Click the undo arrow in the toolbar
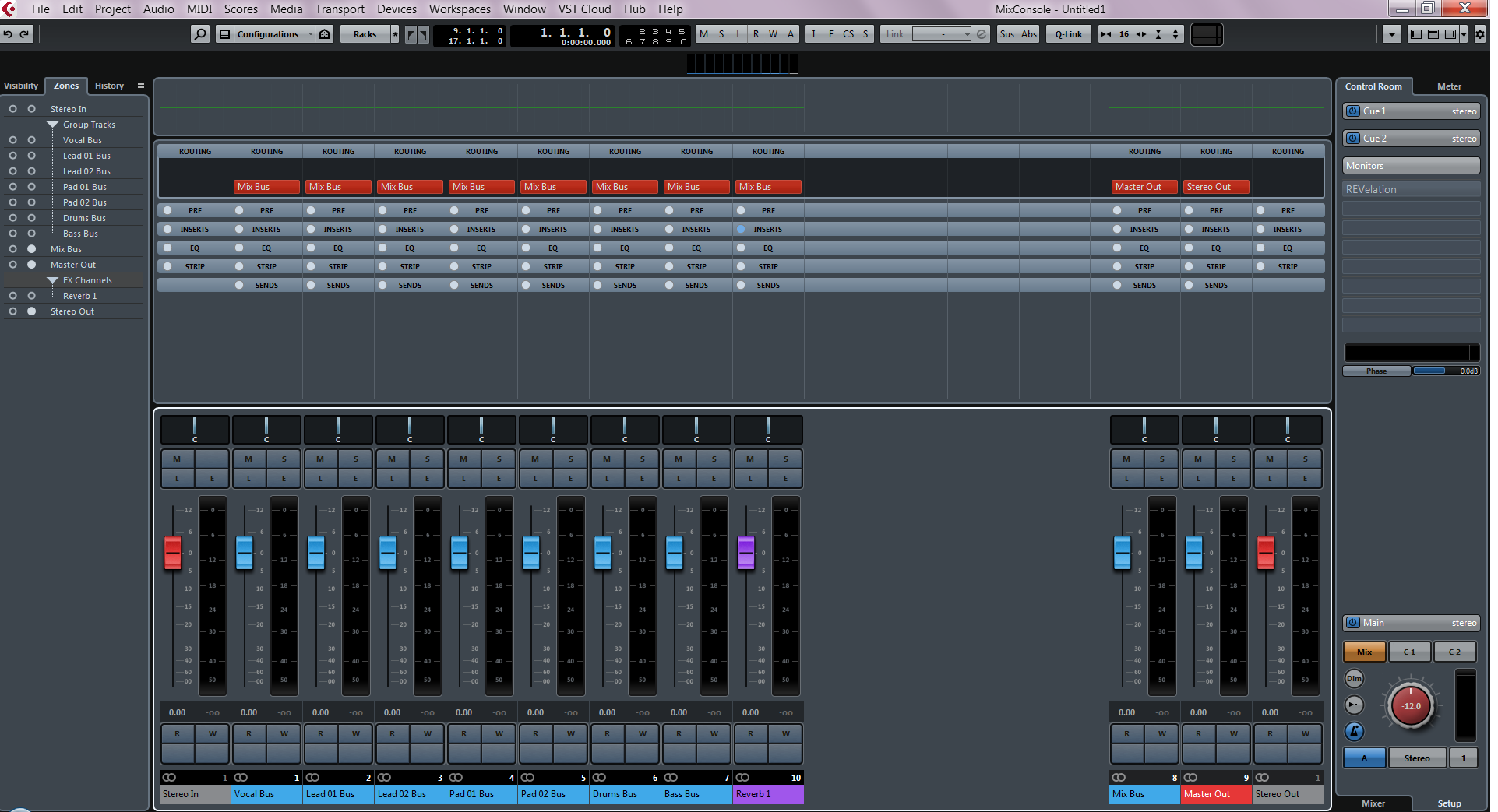Image resolution: width=1498 pixels, height=812 pixels. click(x=8, y=34)
